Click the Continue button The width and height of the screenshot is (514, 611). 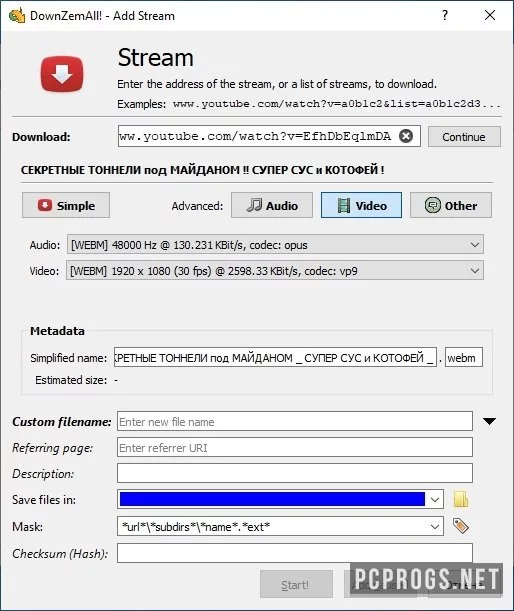[464, 136]
